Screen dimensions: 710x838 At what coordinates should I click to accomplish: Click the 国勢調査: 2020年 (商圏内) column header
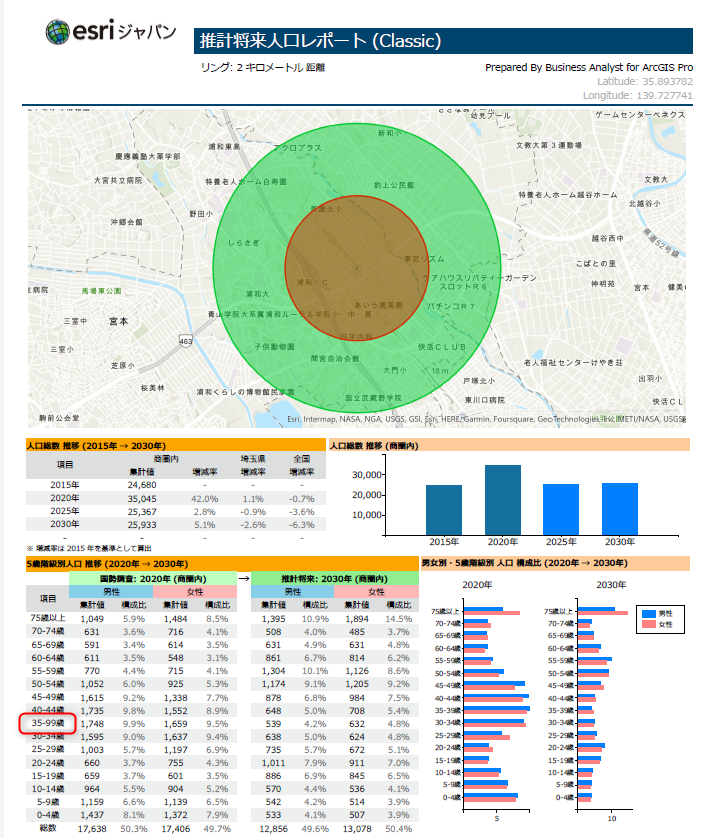153,579
